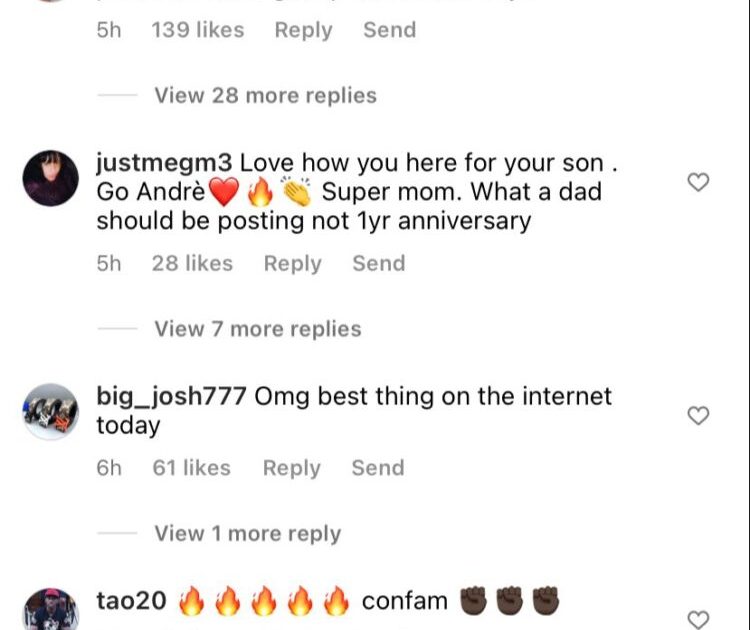Like the big_josh777 comment with the heart
The image size is (750, 630).
coord(699,415)
